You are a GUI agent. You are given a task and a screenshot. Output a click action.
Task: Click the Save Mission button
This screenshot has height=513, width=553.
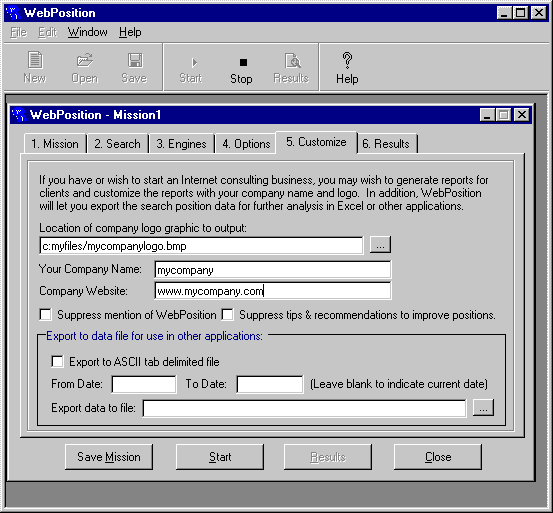pos(109,457)
